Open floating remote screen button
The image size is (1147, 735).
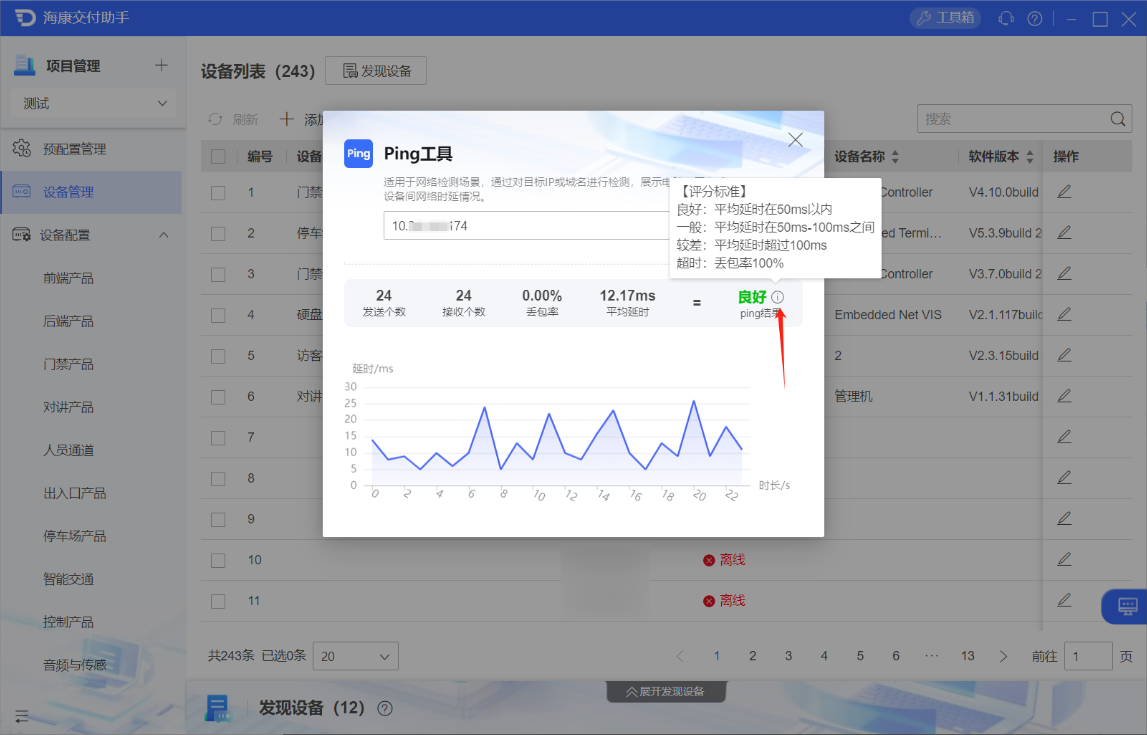(1126, 606)
